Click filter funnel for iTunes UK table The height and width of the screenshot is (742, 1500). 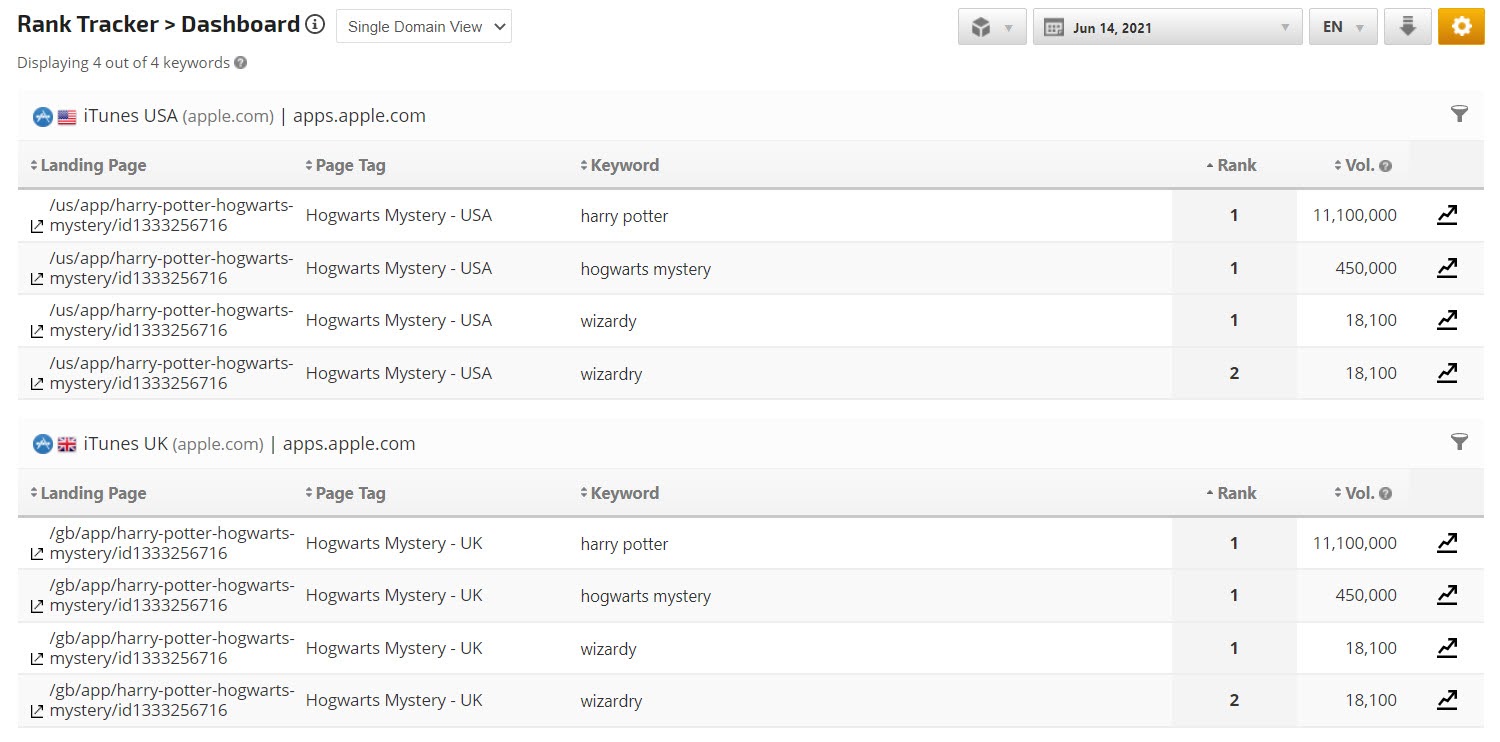pyautogui.click(x=1459, y=441)
